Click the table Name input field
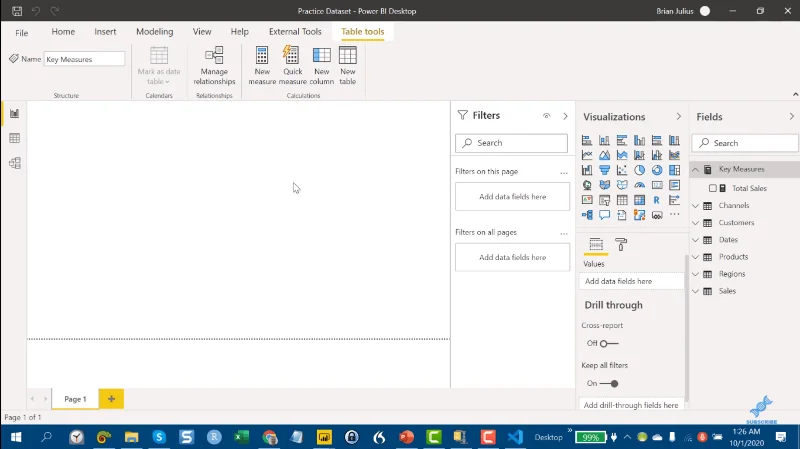 click(84, 59)
